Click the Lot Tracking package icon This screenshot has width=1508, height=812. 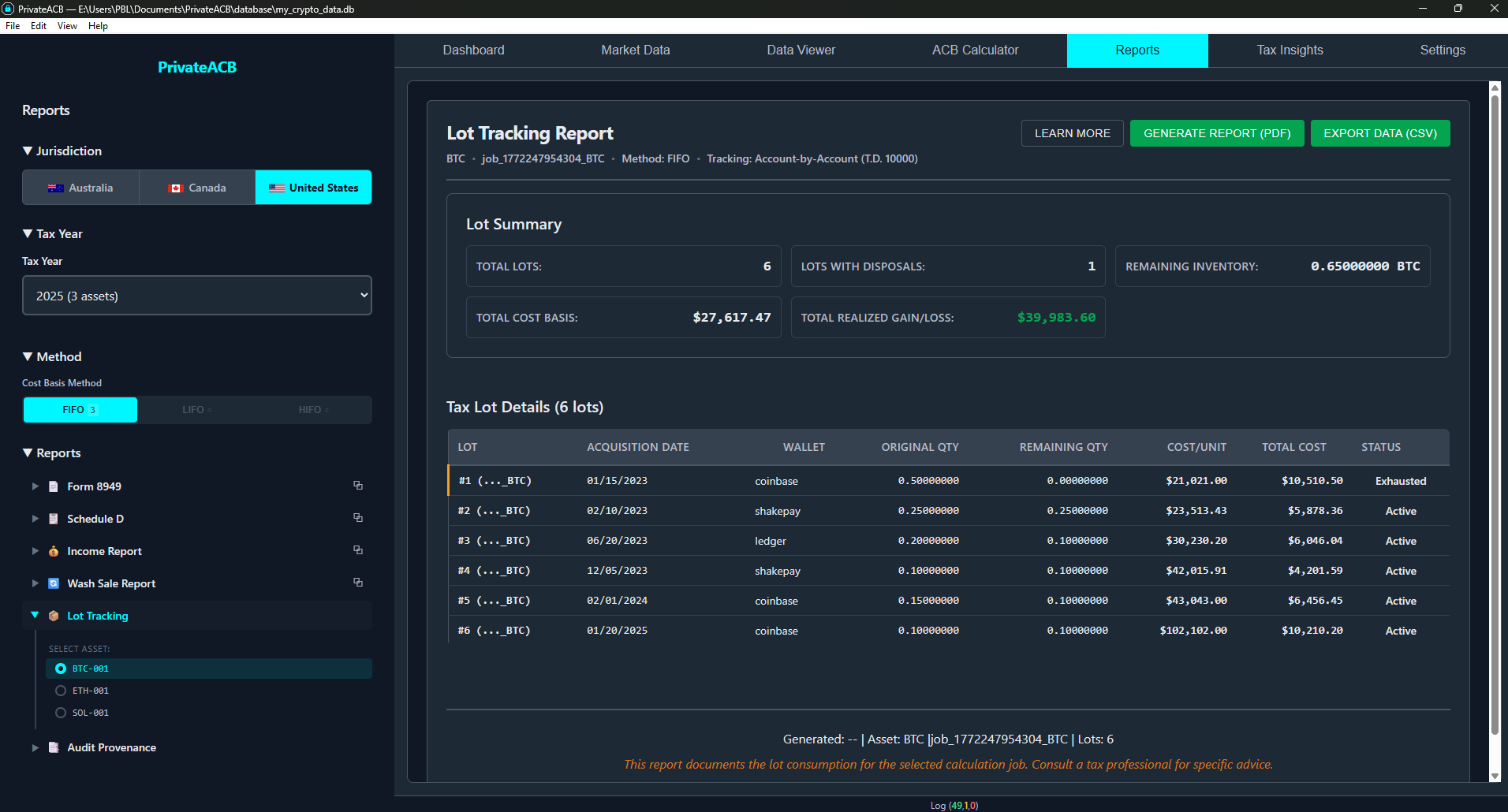tap(53, 615)
